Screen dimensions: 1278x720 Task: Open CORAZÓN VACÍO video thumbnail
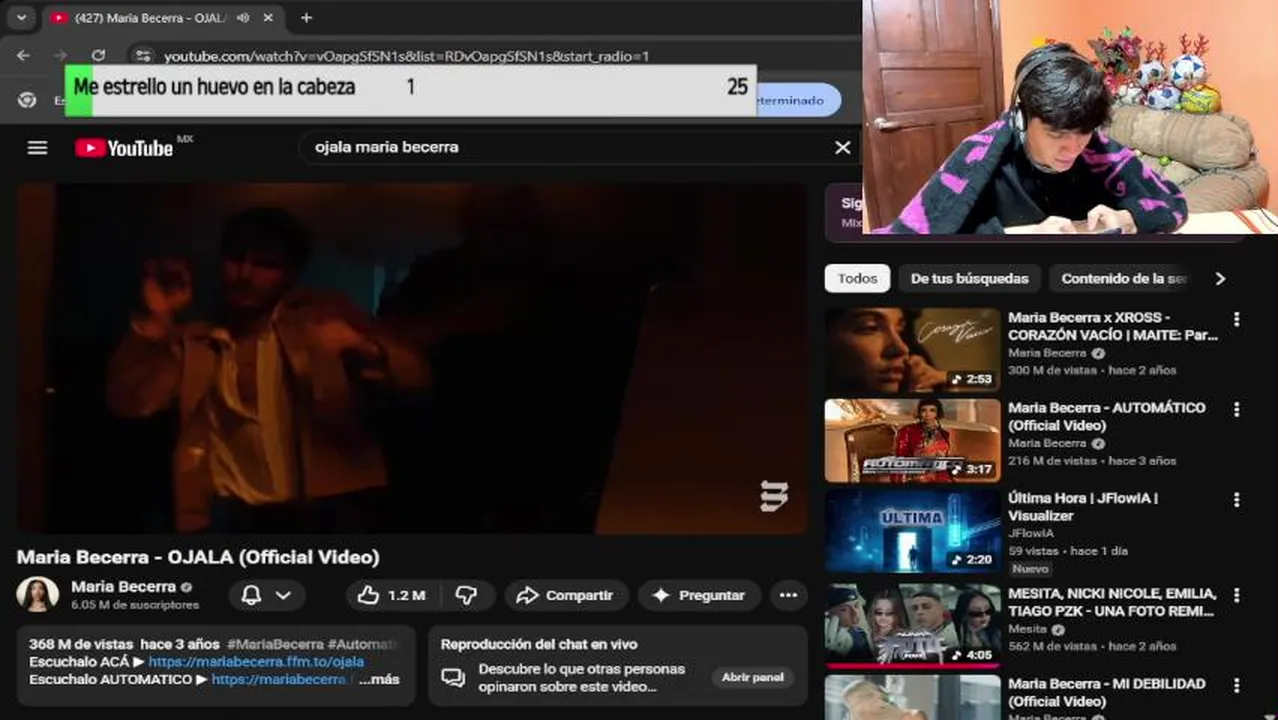(x=912, y=350)
